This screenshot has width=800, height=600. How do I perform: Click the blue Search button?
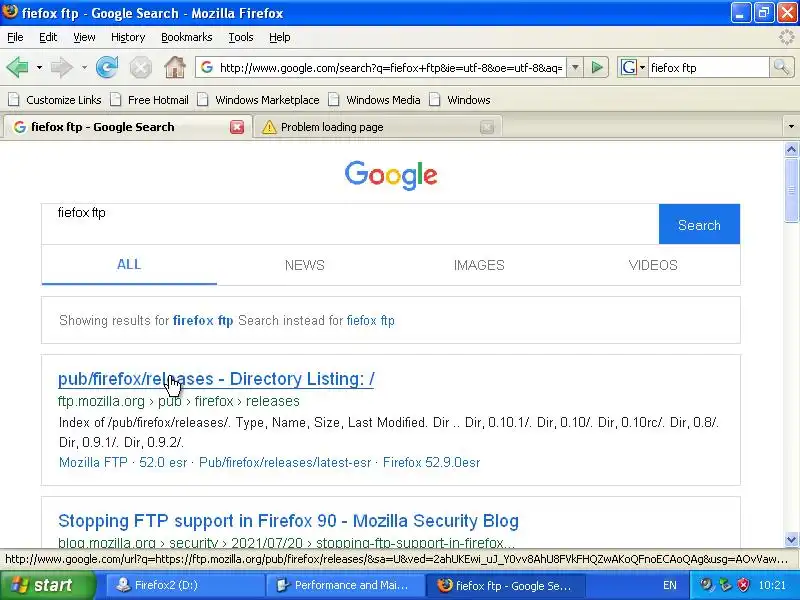point(699,224)
